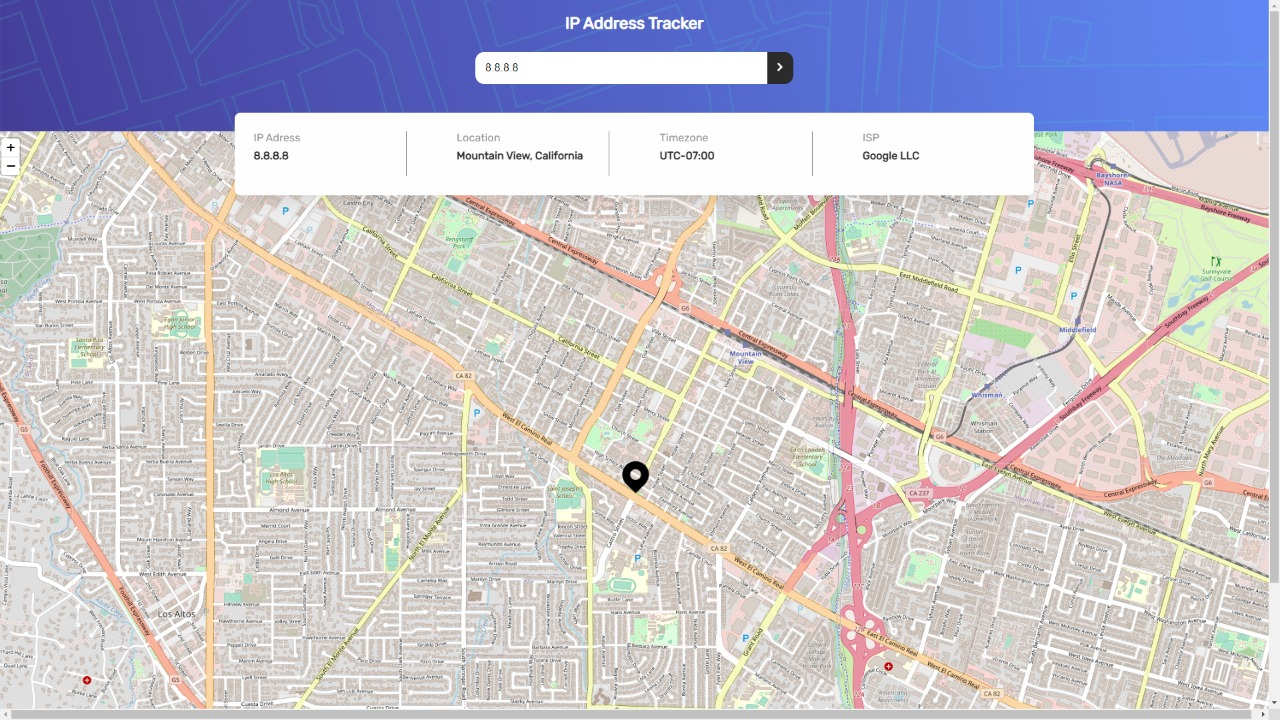Click the CA 237 highway shield
Screen dimensions: 1280x720
point(919,492)
